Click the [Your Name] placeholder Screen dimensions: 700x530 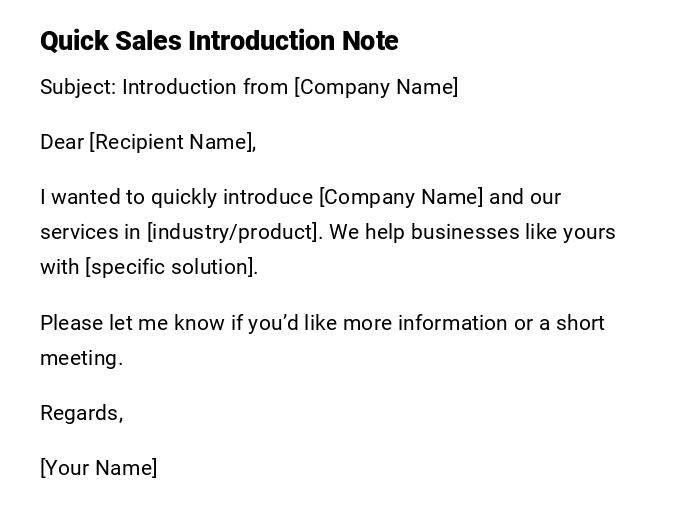click(x=98, y=468)
